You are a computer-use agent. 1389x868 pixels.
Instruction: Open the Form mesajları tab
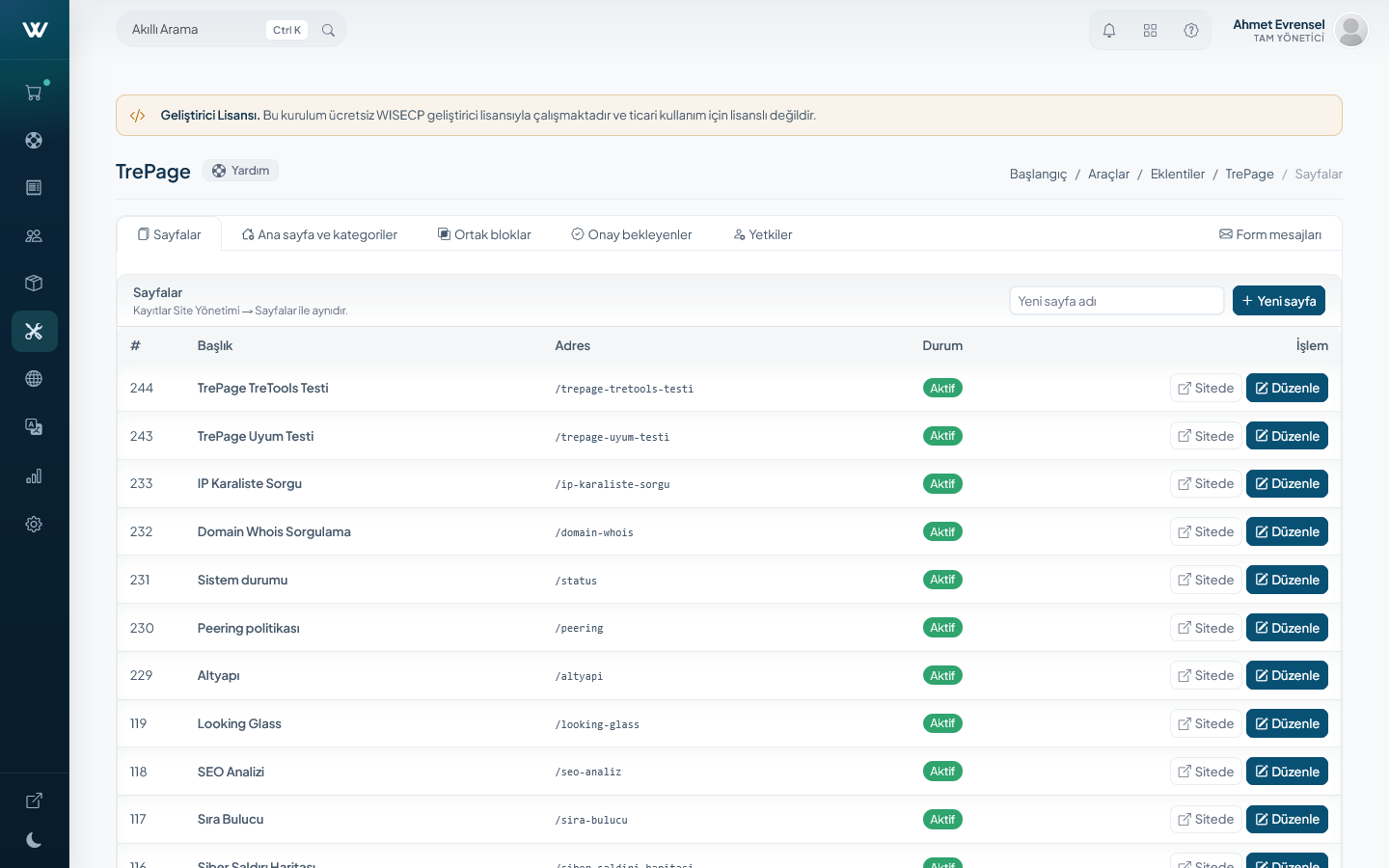click(x=1270, y=234)
